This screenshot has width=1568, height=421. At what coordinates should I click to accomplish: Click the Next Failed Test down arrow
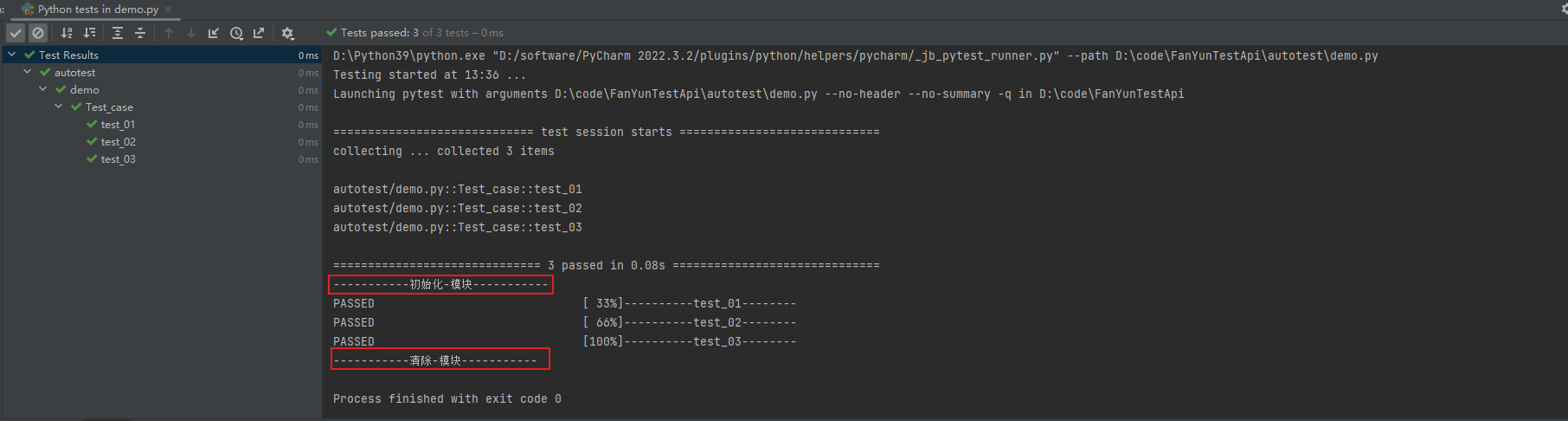[x=191, y=33]
